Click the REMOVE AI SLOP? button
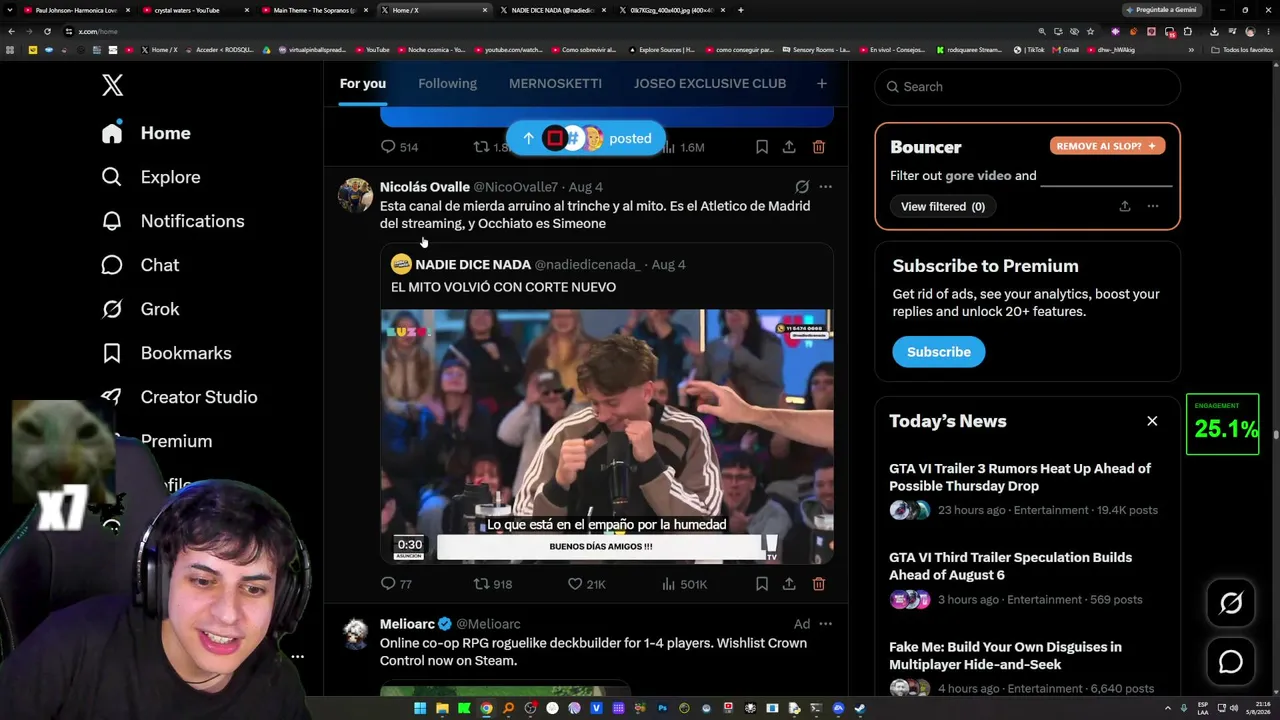This screenshot has width=1280, height=720. point(1107,146)
